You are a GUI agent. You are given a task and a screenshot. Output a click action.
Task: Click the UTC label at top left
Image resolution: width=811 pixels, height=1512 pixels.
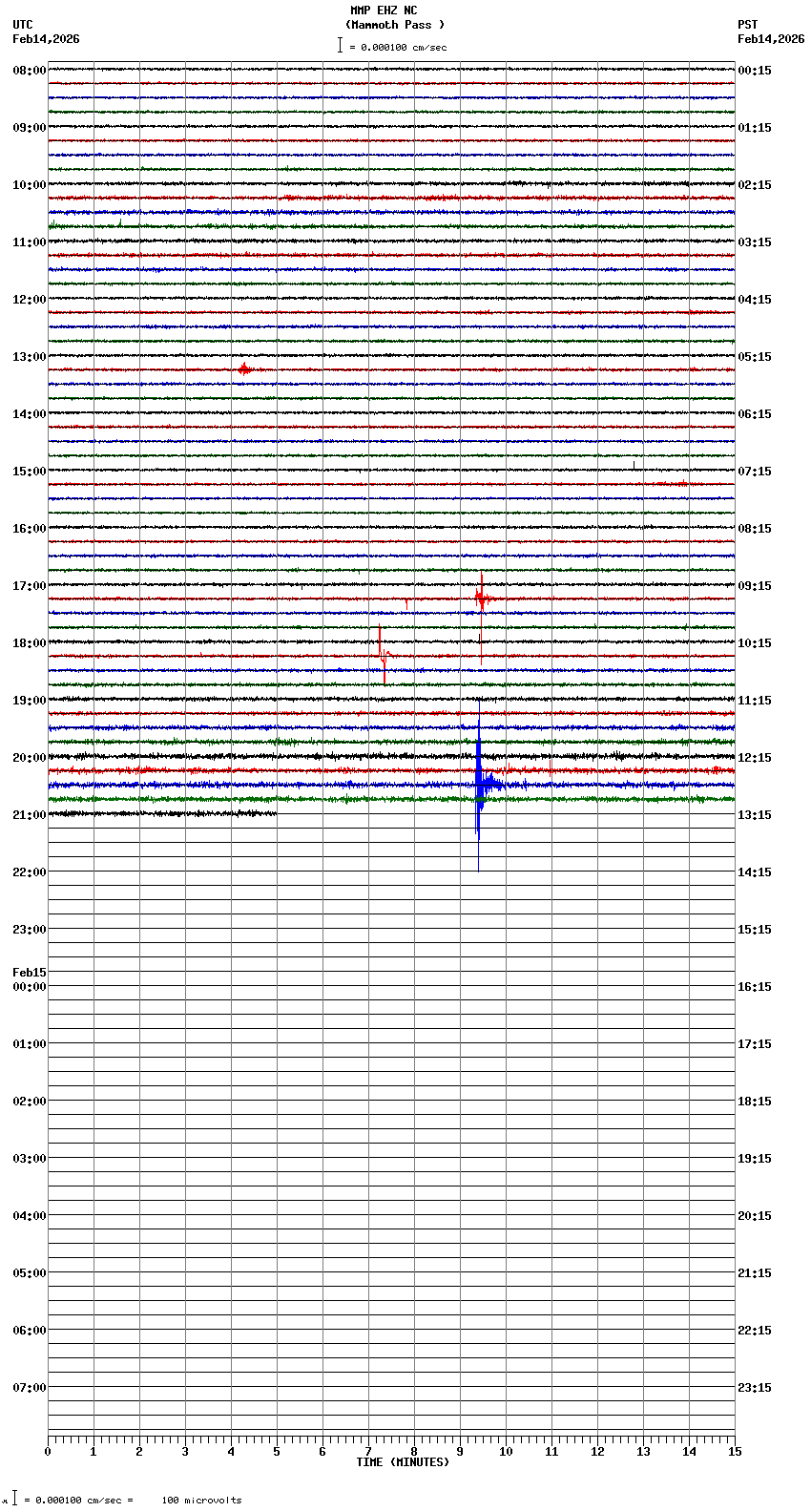23,25
